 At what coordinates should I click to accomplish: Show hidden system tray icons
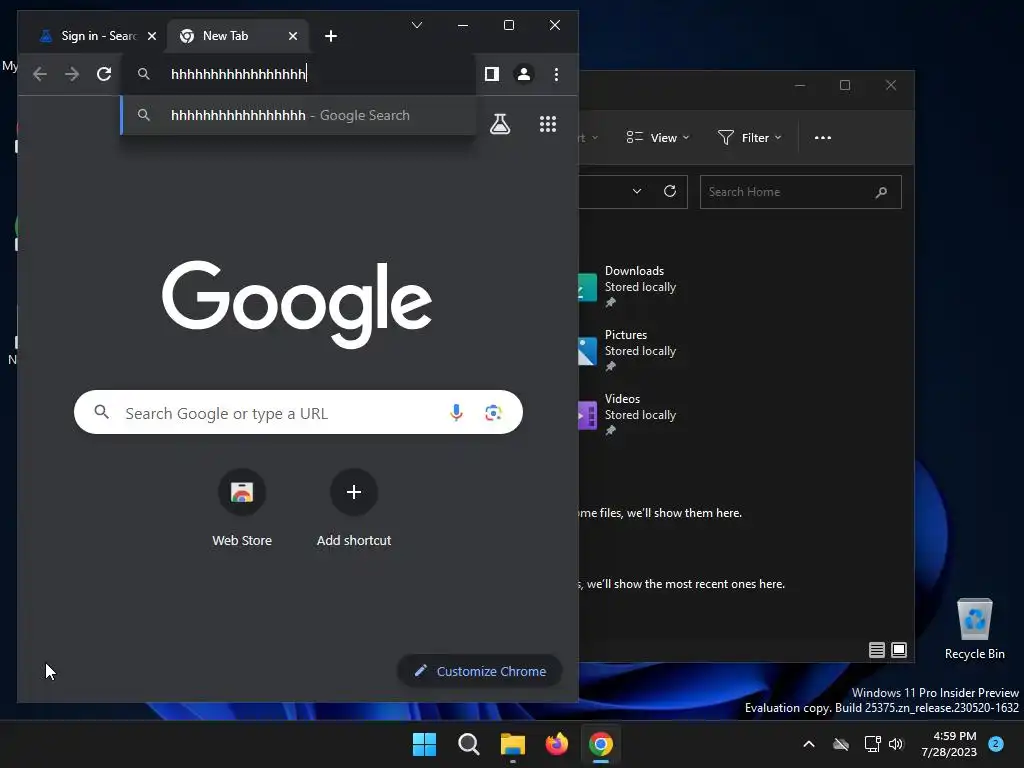point(808,744)
